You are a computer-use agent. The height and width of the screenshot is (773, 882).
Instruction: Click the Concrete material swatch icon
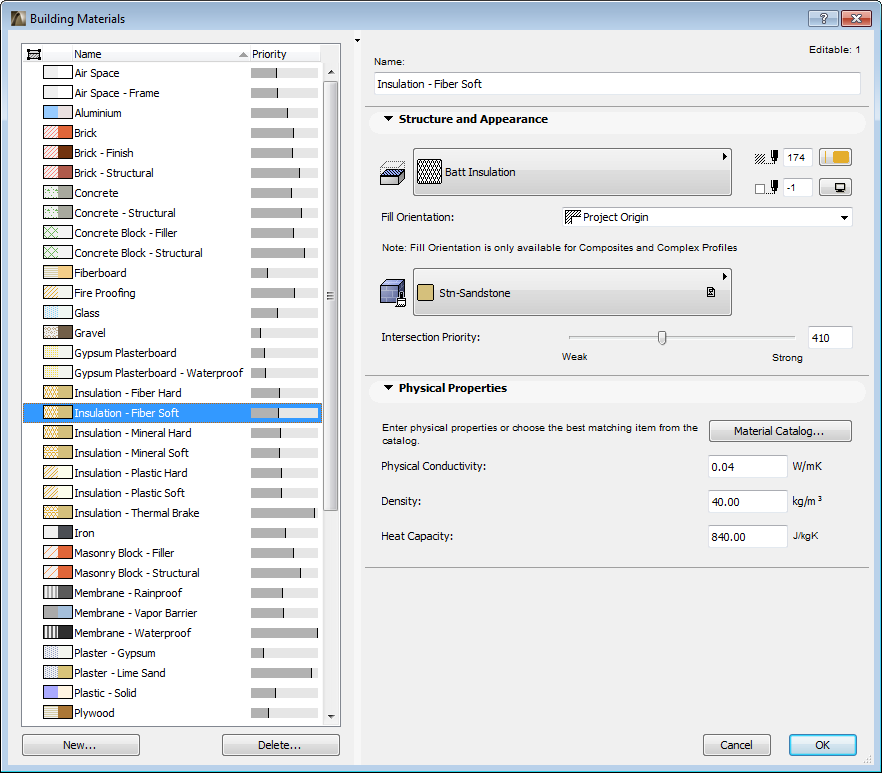coord(57,193)
